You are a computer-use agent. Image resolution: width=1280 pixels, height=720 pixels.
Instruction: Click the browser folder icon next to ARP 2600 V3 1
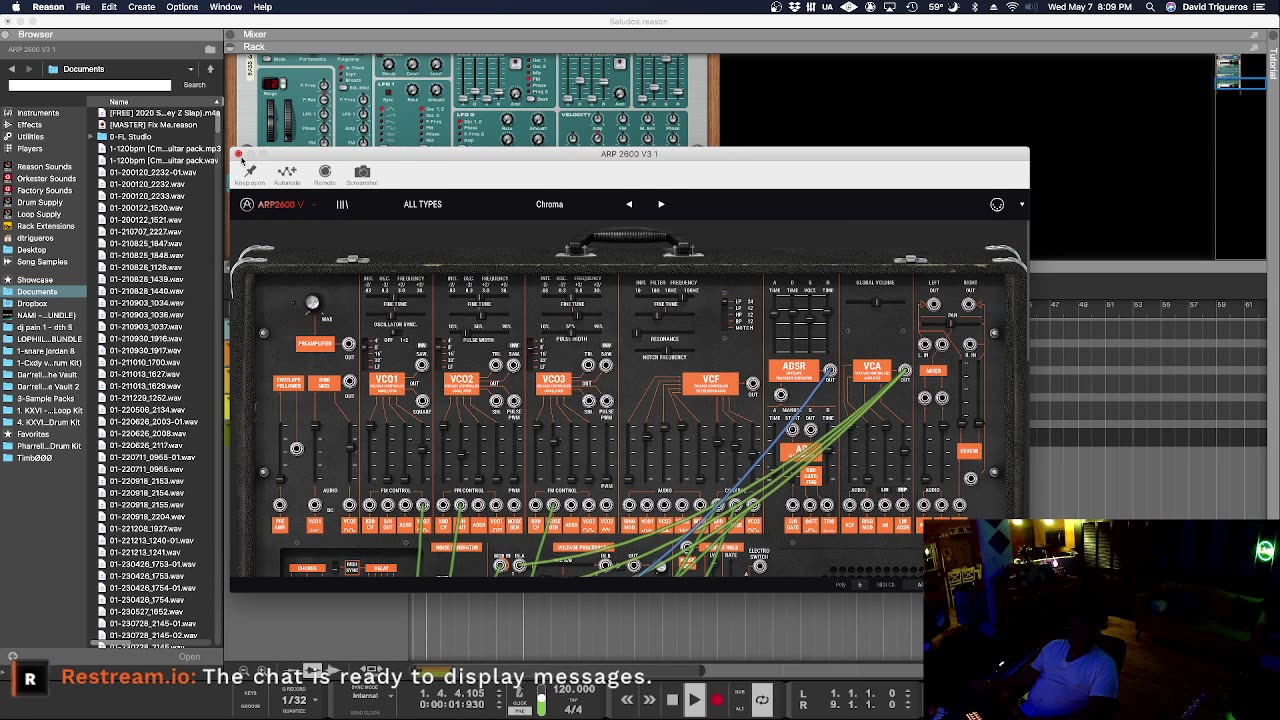[x=210, y=49]
